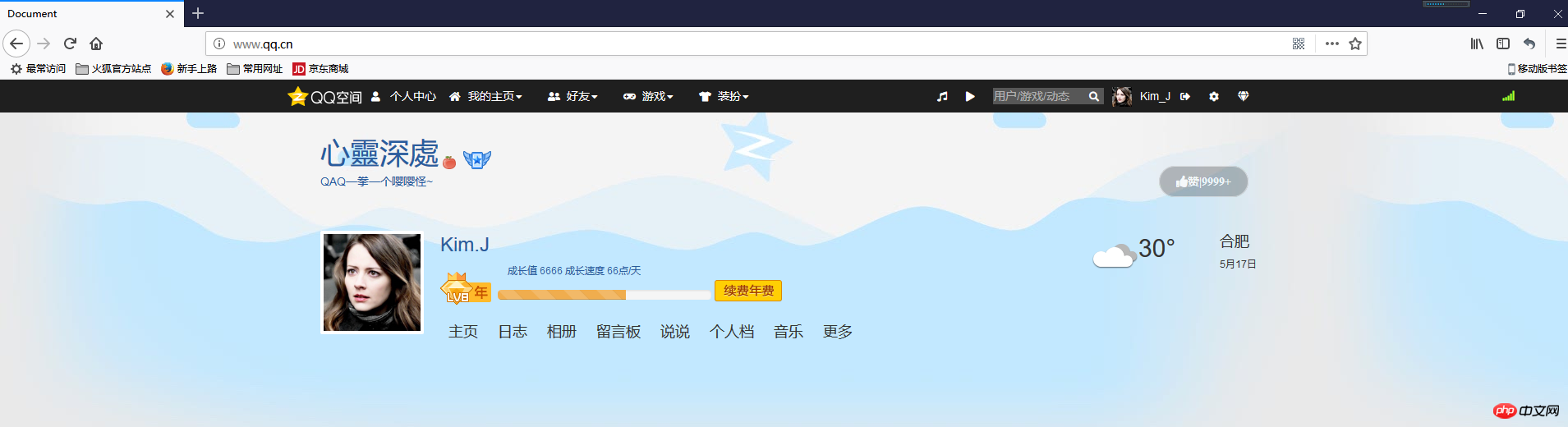The height and width of the screenshot is (427, 1568).
Task: Open the Firefox hamburger menu
Action: (x=1561, y=44)
